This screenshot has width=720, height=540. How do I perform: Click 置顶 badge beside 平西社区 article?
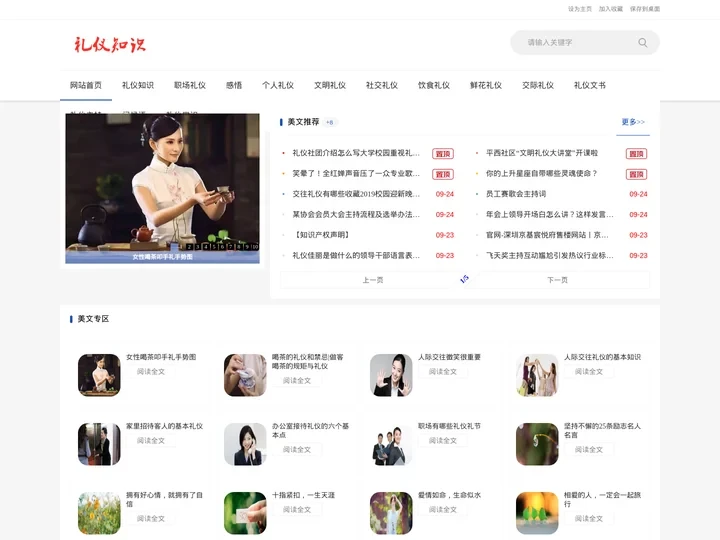click(636, 154)
